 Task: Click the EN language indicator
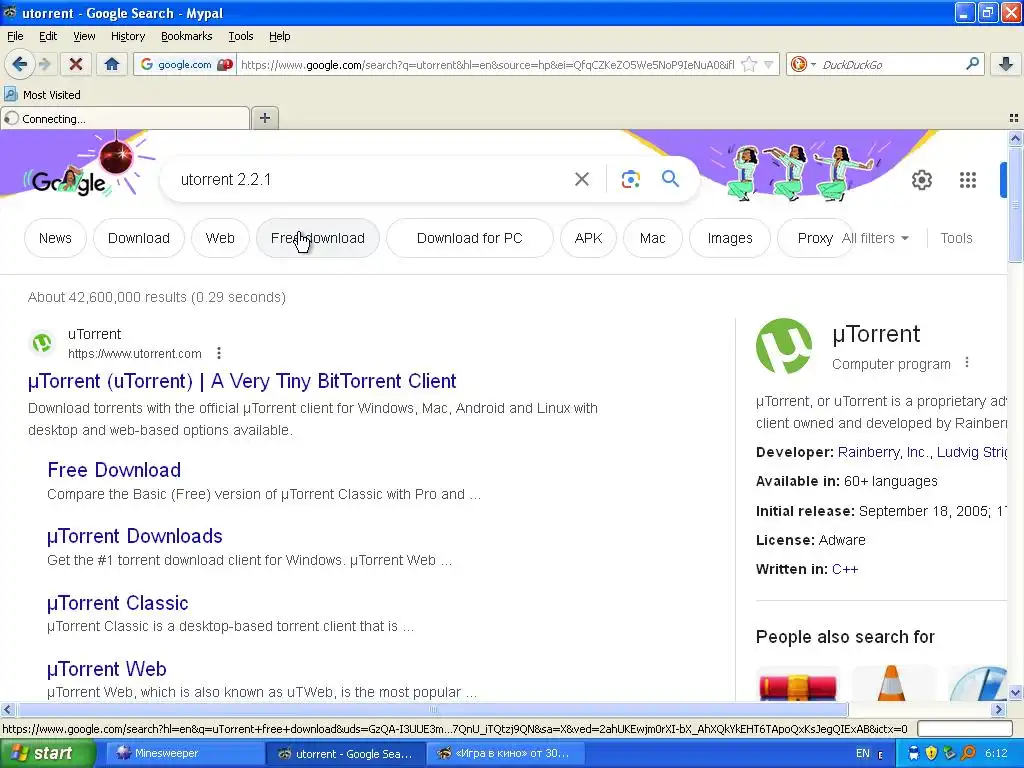click(863, 753)
